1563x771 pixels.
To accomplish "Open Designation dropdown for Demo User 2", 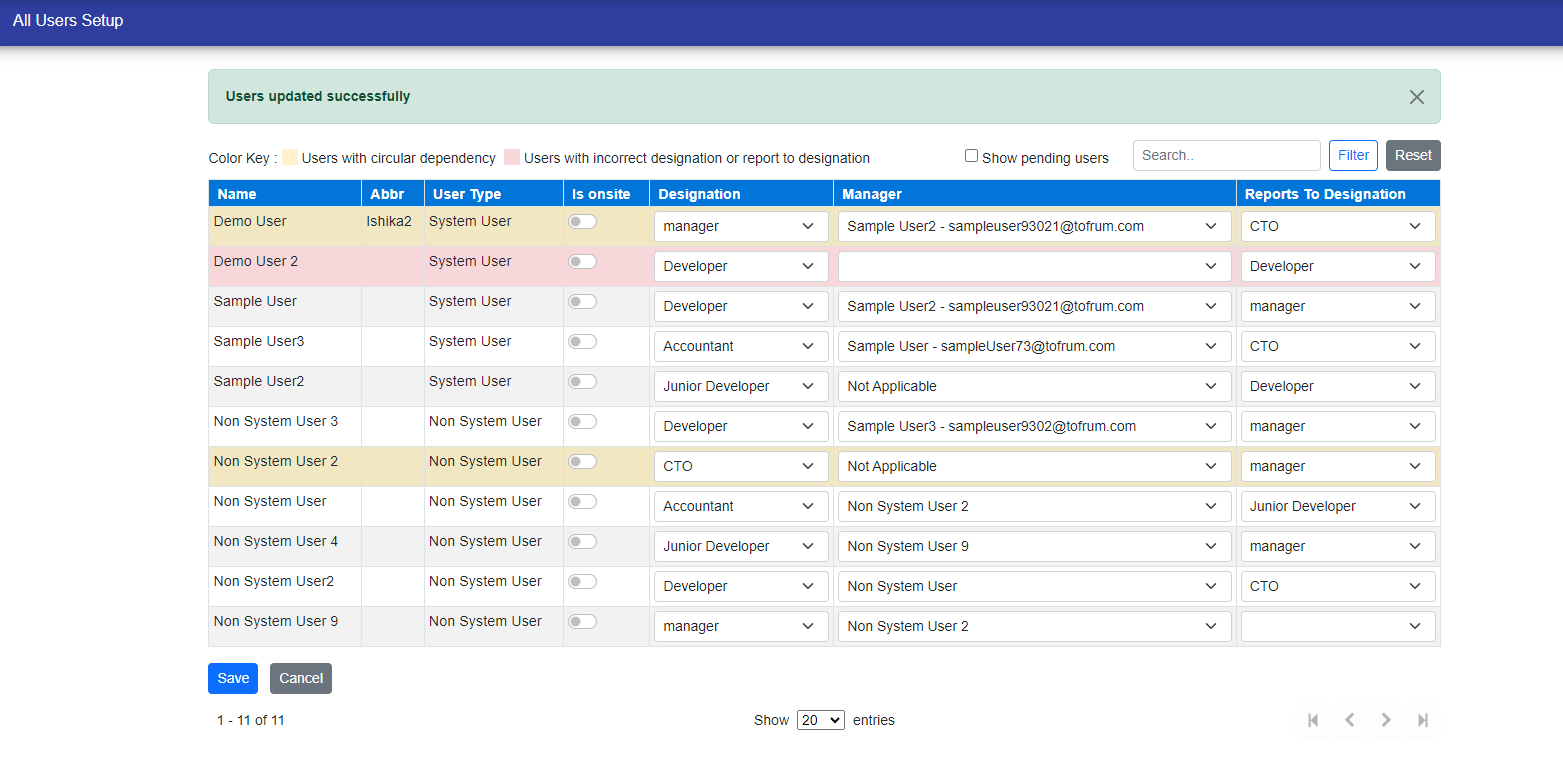I will [x=740, y=267].
